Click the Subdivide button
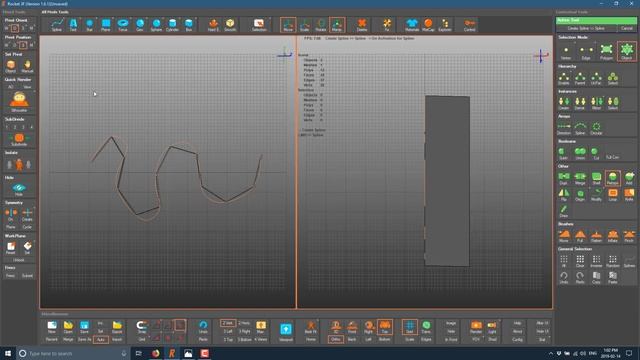640x360 pixels. [19, 140]
